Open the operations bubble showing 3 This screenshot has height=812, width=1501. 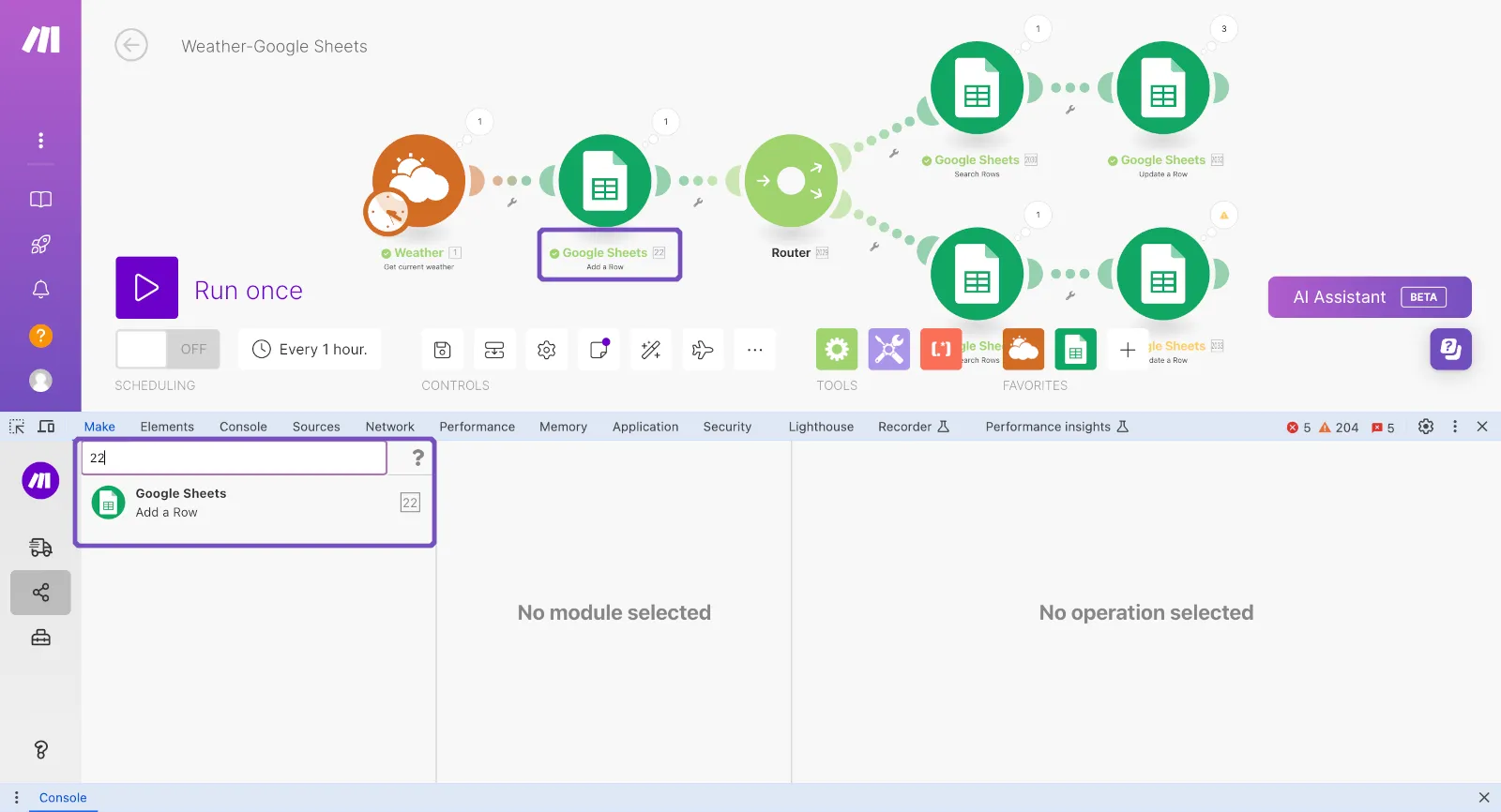click(1223, 29)
